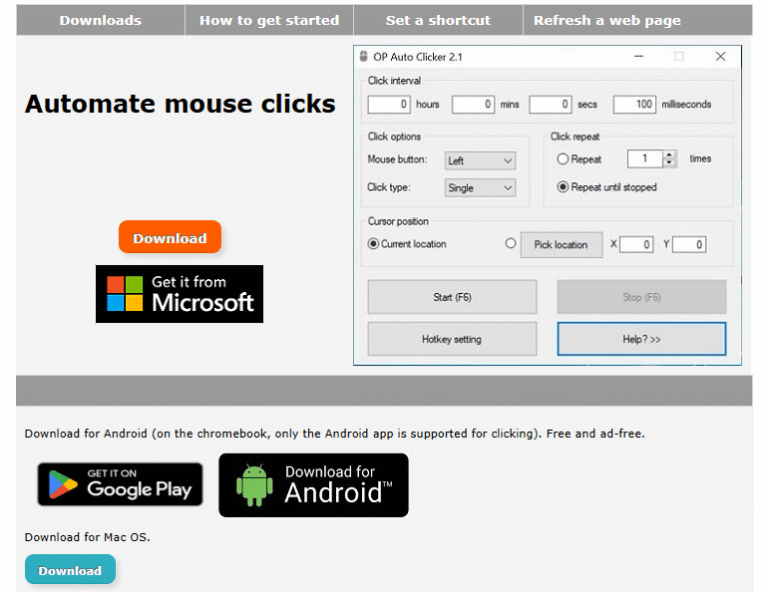Increase the repeat times stepper value
The height and width of the screenshot is (592, 768).
tap(670, 155)
